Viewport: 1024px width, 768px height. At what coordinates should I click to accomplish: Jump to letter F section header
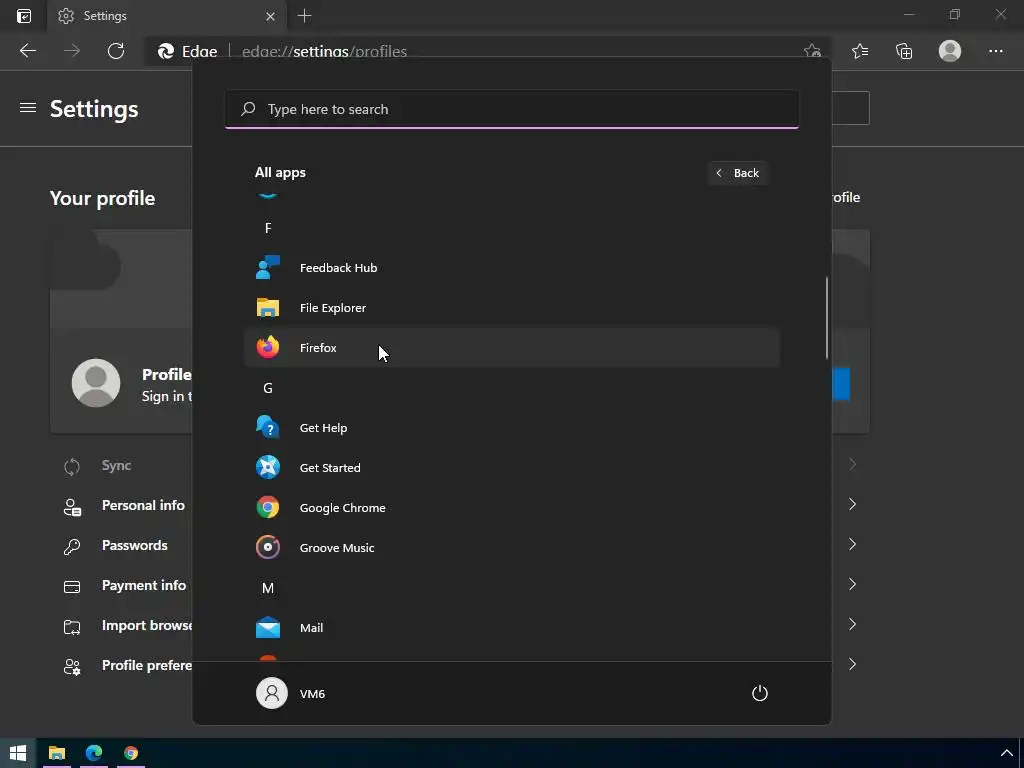tap(268, 228)
